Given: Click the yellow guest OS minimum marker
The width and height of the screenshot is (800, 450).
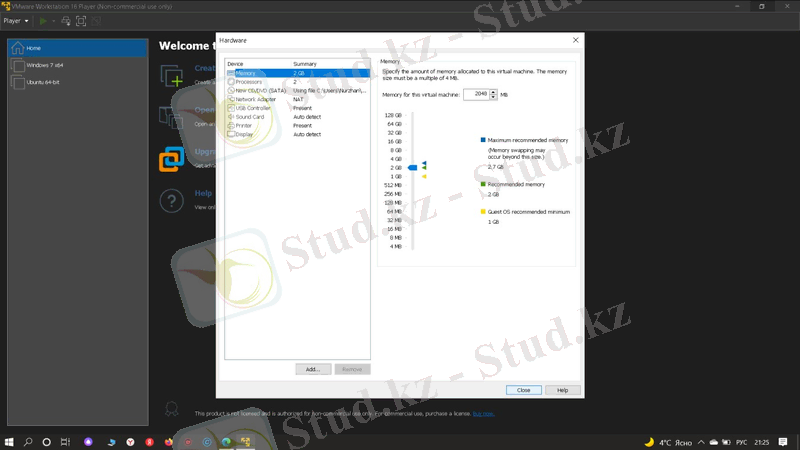Looking at the screenshot, I should (424, 177).
